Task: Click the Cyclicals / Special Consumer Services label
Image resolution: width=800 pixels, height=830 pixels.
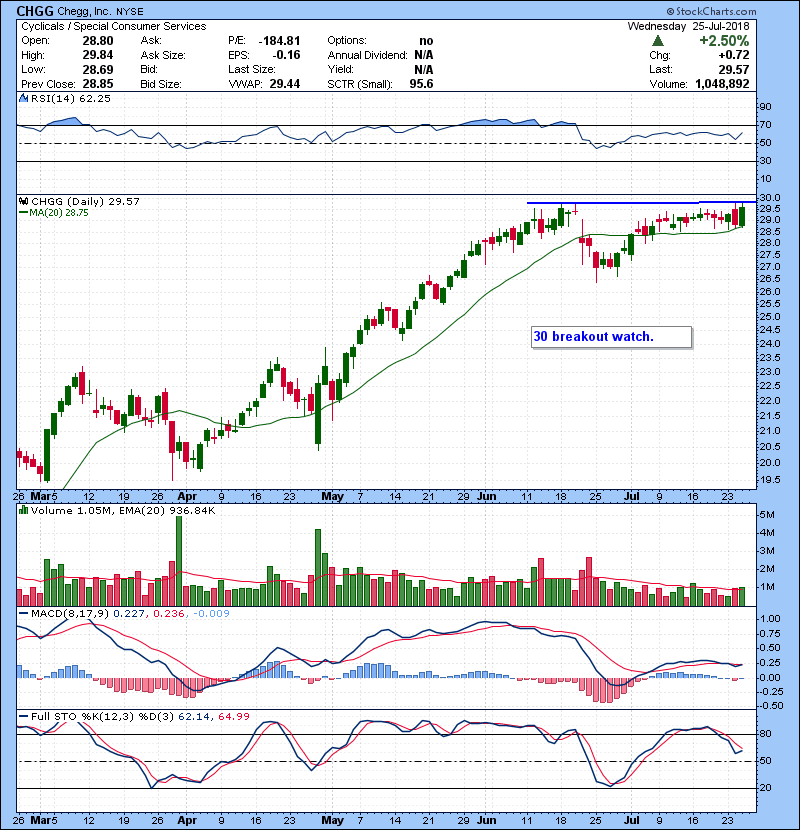Action: pos(114,26)
